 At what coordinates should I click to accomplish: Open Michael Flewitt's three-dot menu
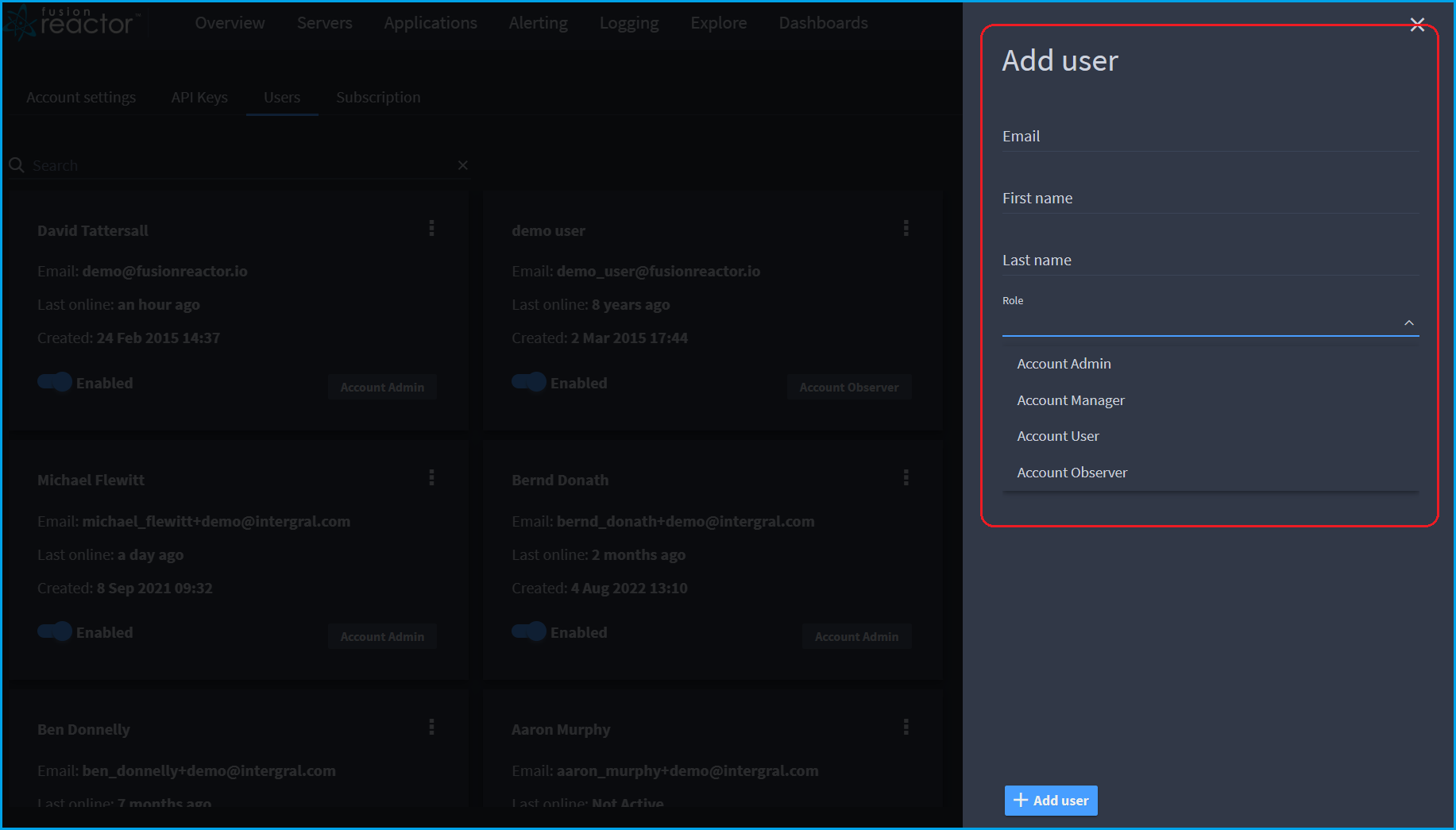click(x=431, y=478)
